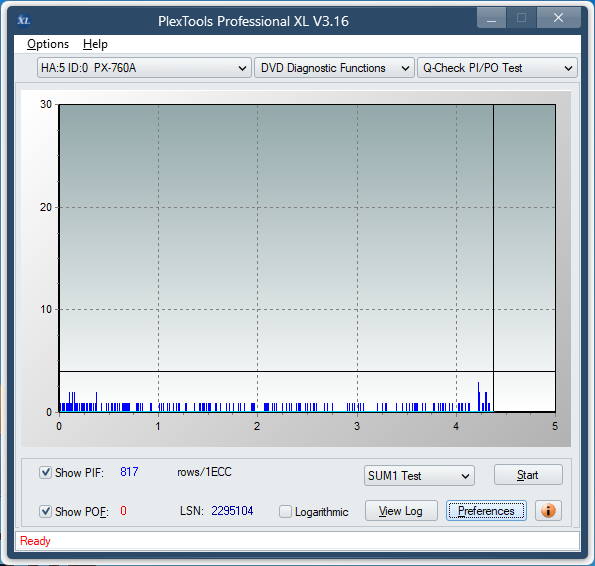Click the PIF value 817
Viewport: 595px width, 566px height.
(x=129, y=472)
